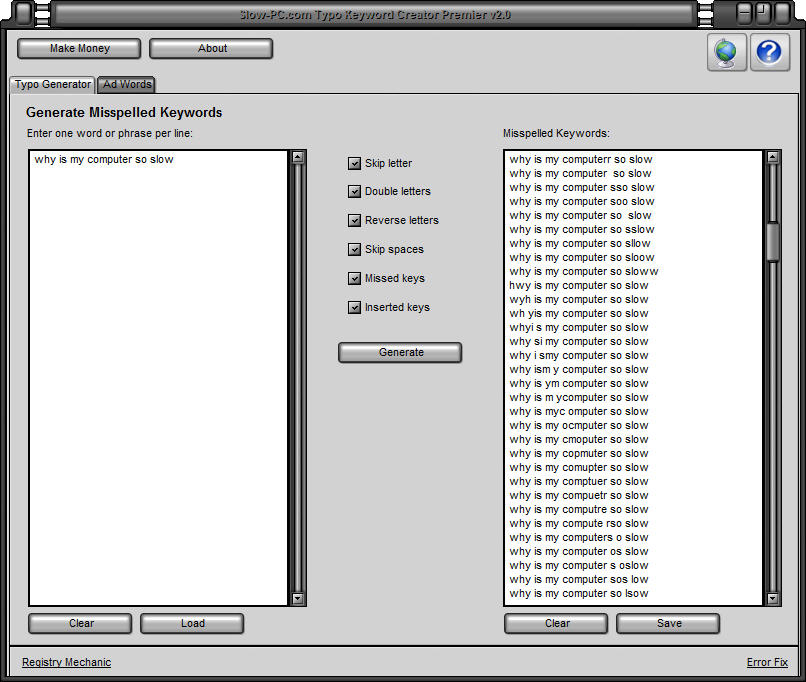Select 'why is my computer so sslow' row
806x682 pixels.
pos(582,229)
